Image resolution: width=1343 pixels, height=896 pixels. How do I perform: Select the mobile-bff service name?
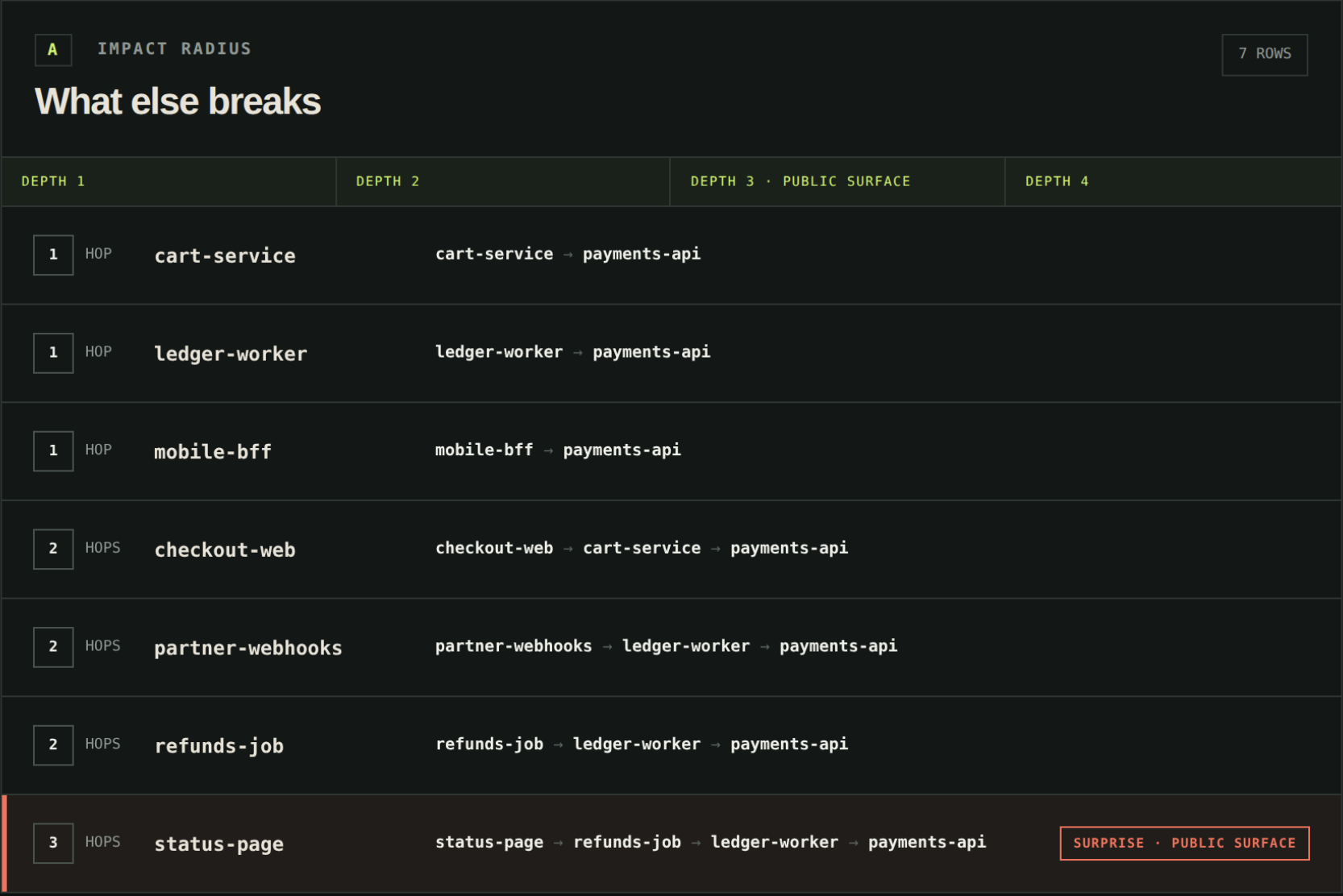(x=213, y=452)
